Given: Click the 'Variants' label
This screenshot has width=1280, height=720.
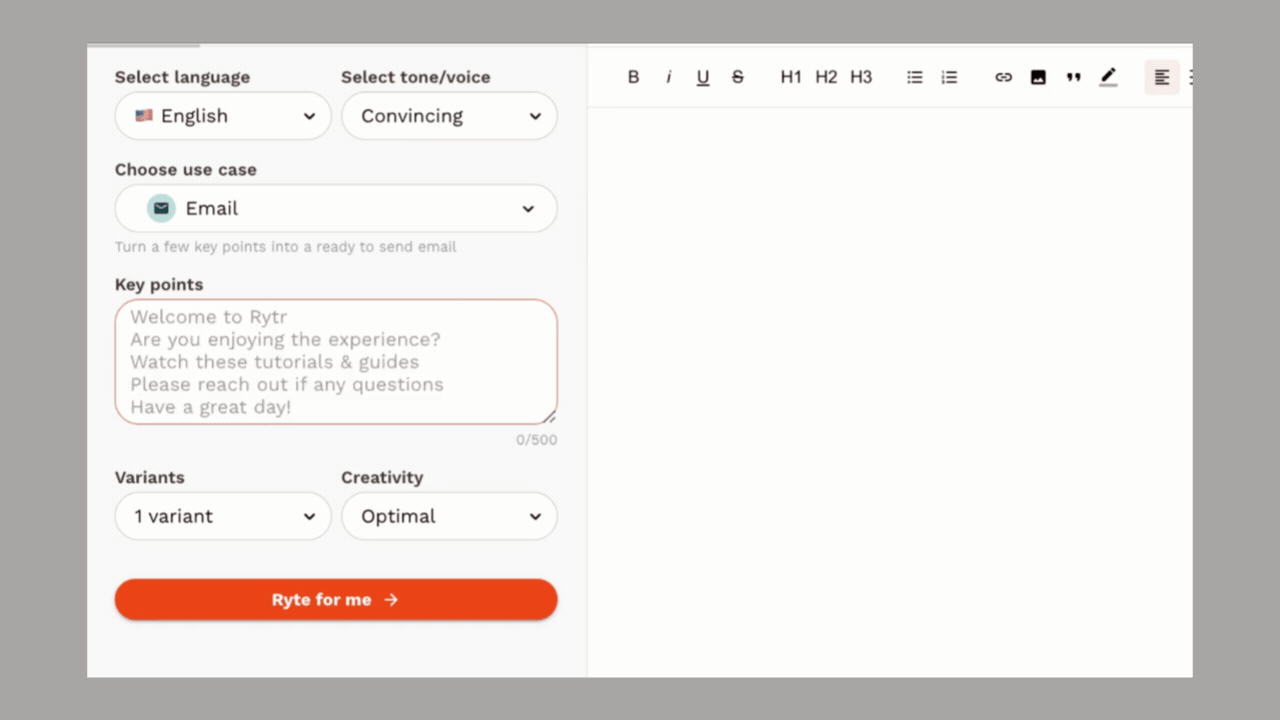Looking at the screenshot, I should [149, 478].
